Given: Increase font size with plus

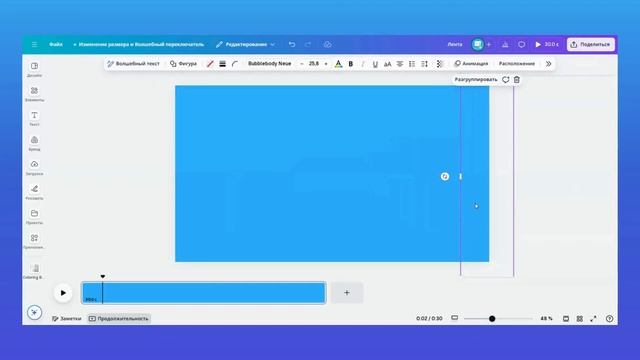Looking at the screenshot, I should pos(326,64).
